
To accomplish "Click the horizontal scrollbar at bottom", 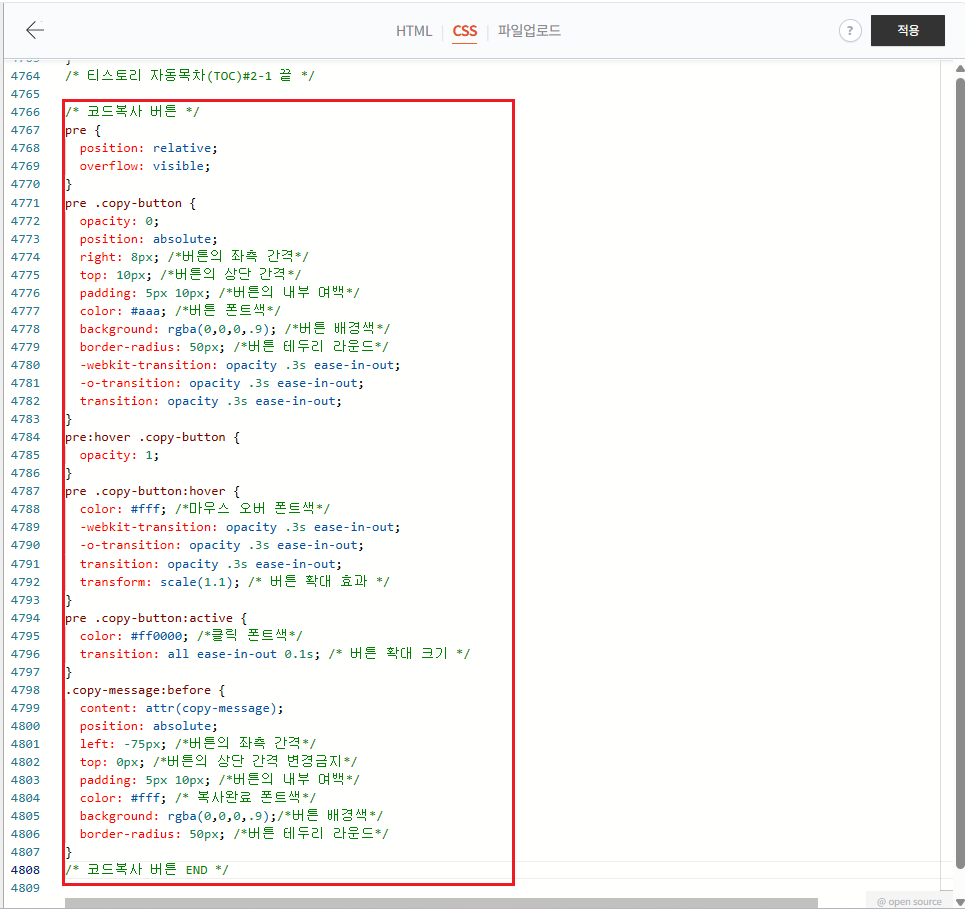I will pyautogui.click(x=441, y=903).
